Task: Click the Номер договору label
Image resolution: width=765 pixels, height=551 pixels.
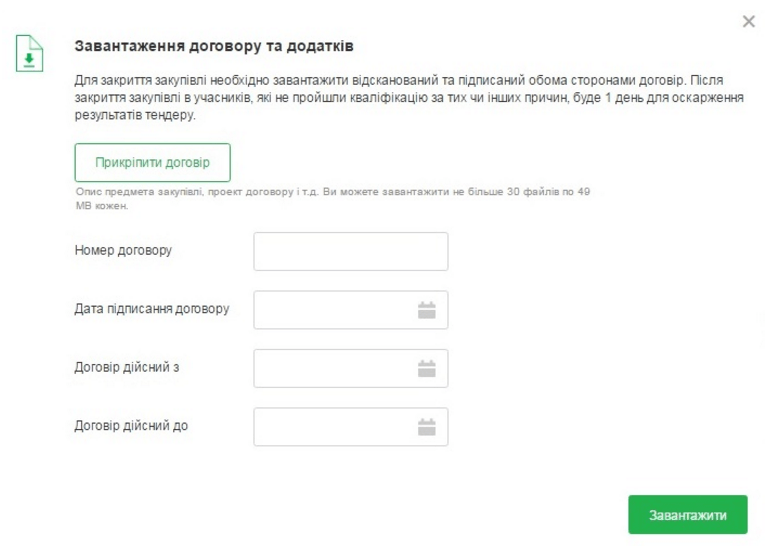Action: (123, 251)
